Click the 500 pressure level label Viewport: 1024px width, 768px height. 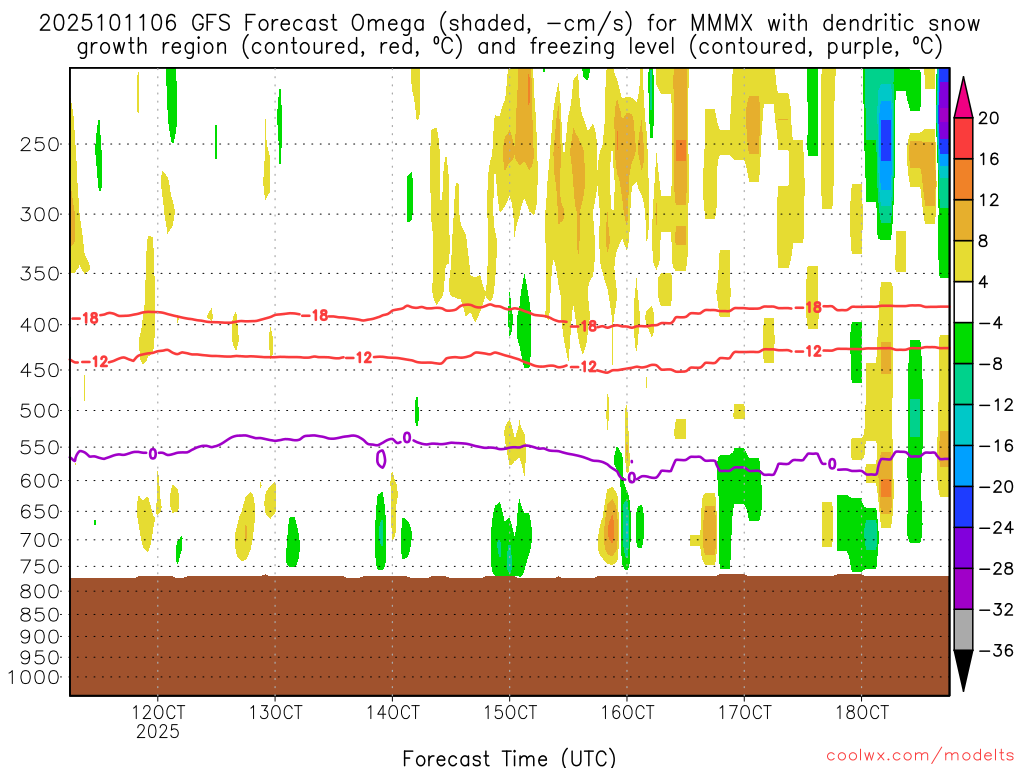click(40, 411)
